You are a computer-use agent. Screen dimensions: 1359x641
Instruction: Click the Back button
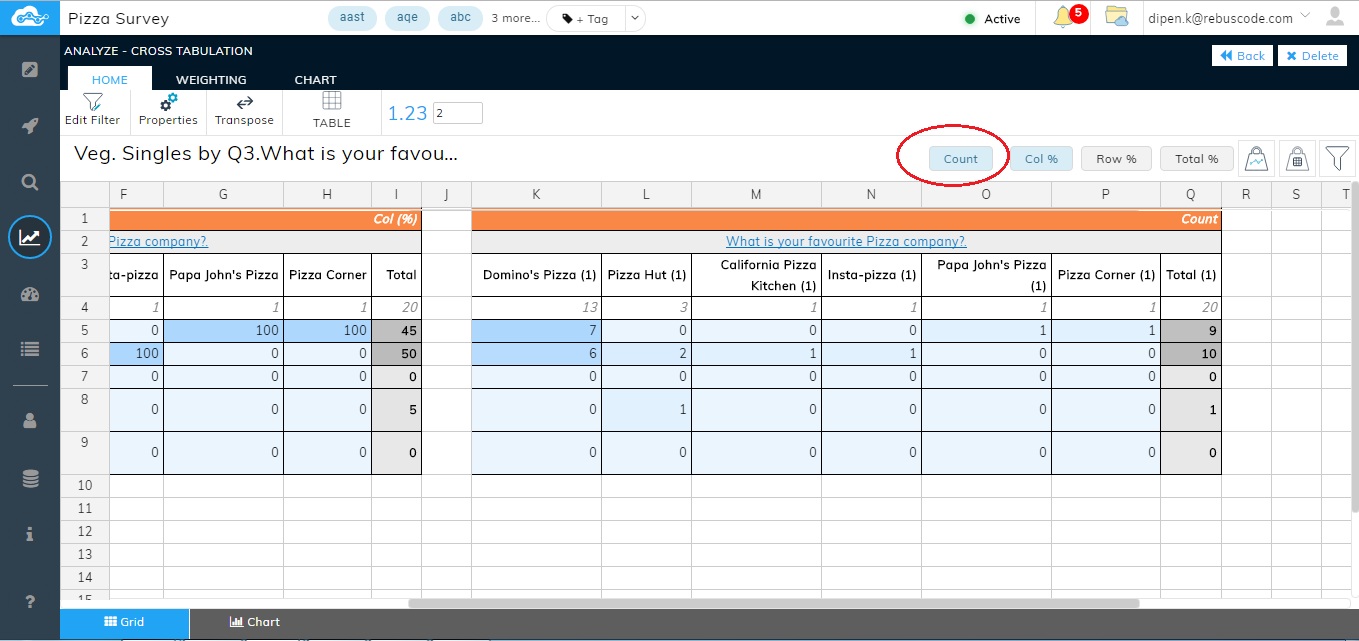click(1242, 56)
